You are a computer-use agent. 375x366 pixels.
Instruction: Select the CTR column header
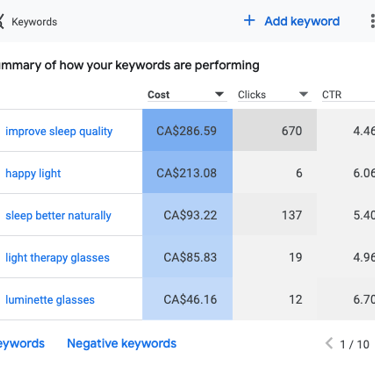click(332, 95)
